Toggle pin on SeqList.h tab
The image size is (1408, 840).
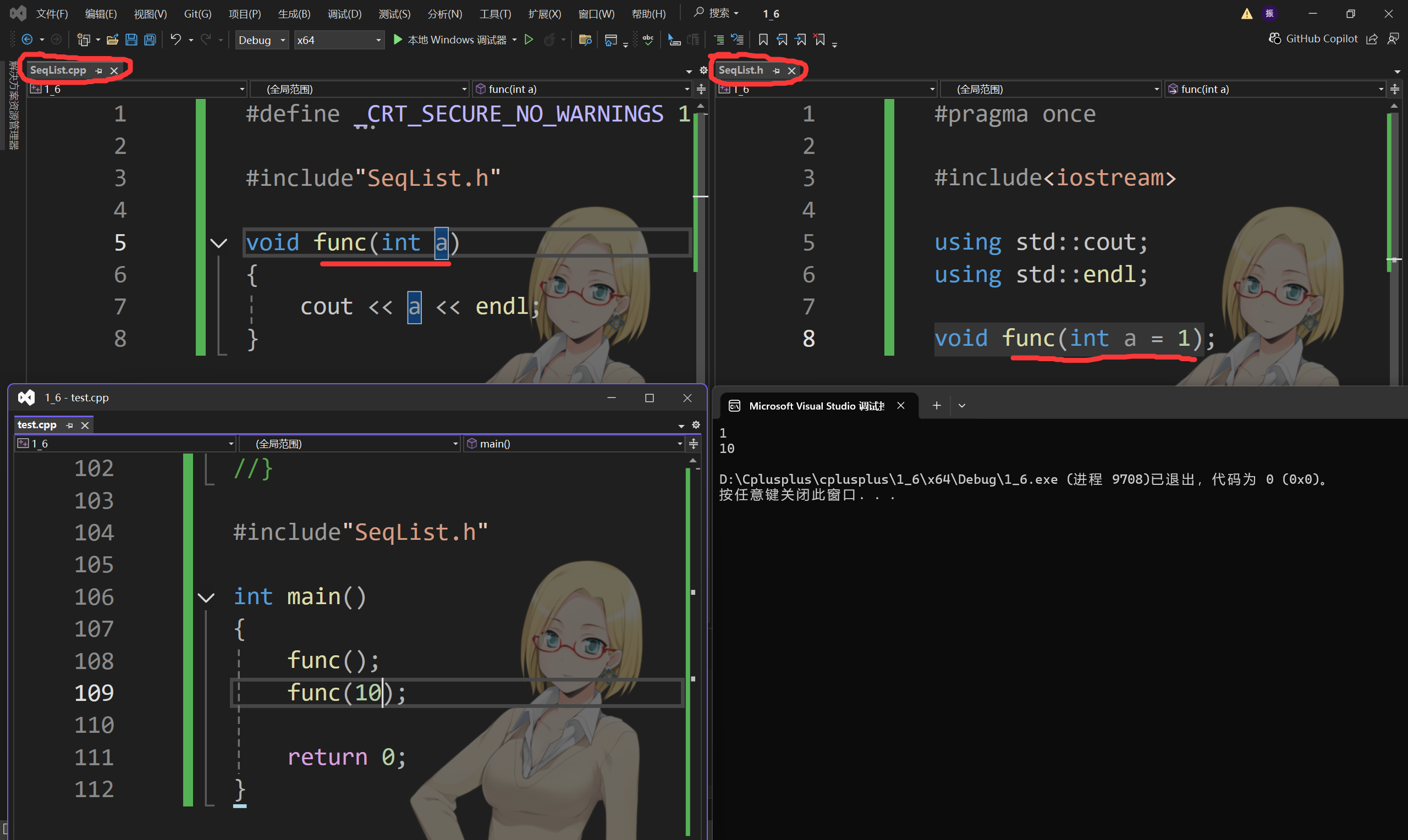[x=776, y=71]
